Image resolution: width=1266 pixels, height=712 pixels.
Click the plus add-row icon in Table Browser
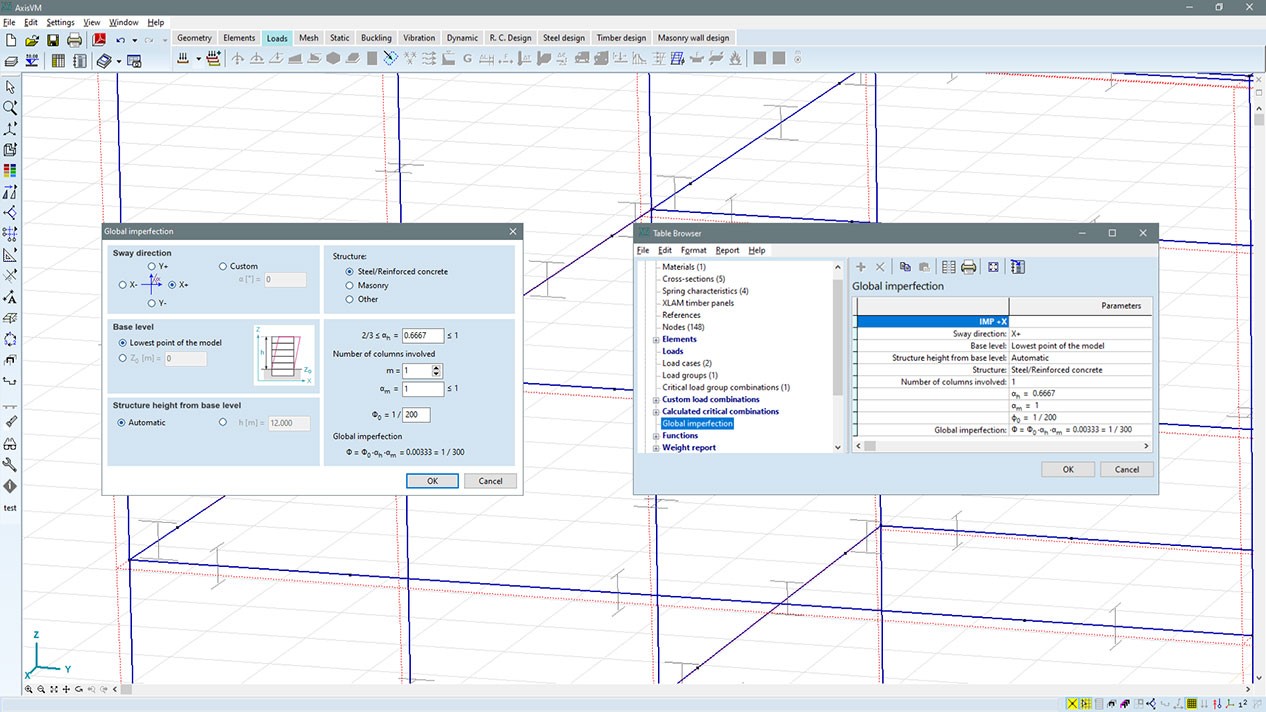point(861,267)
